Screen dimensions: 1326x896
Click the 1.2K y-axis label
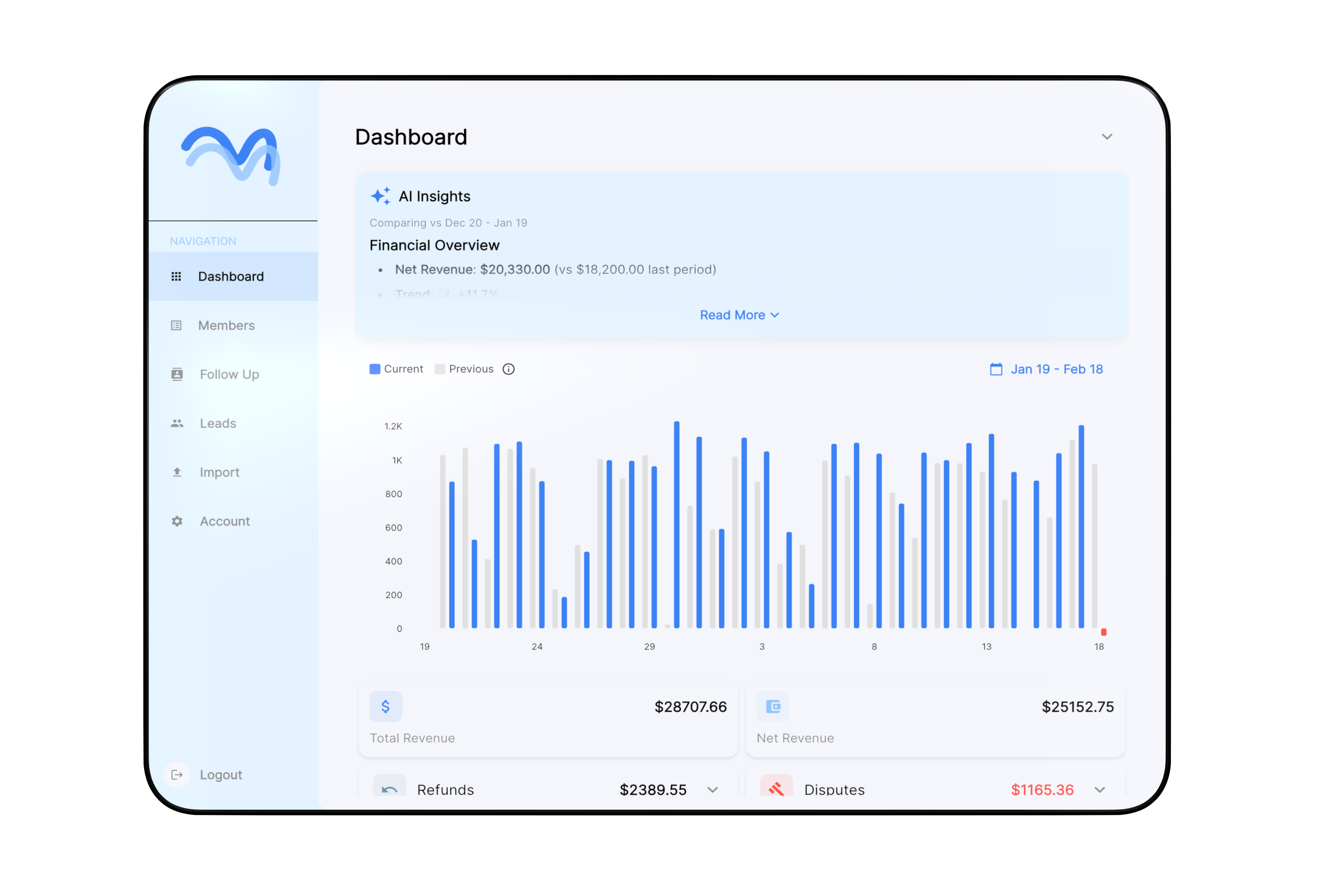(393, 427)
